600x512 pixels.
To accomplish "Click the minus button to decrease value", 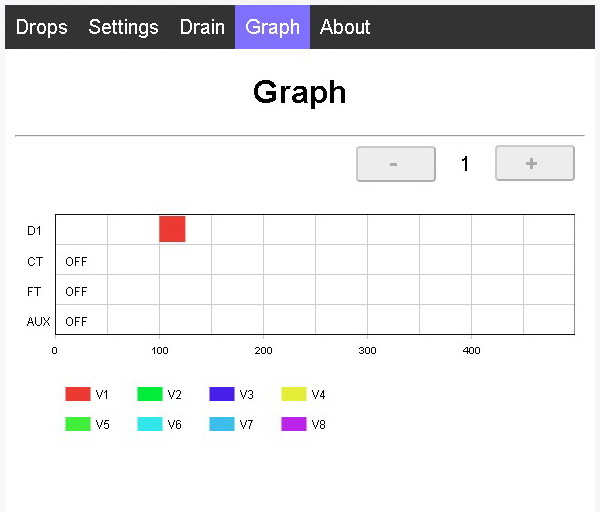I will 396,164.
